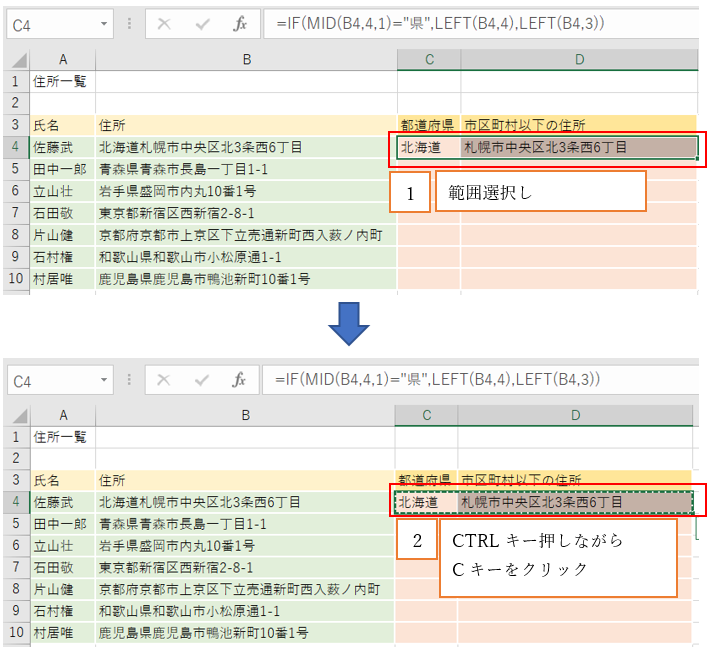713x651 pixels.
Task: Expand the Name Box dropdown in the lower sheet
Action: tap(105, 380)
